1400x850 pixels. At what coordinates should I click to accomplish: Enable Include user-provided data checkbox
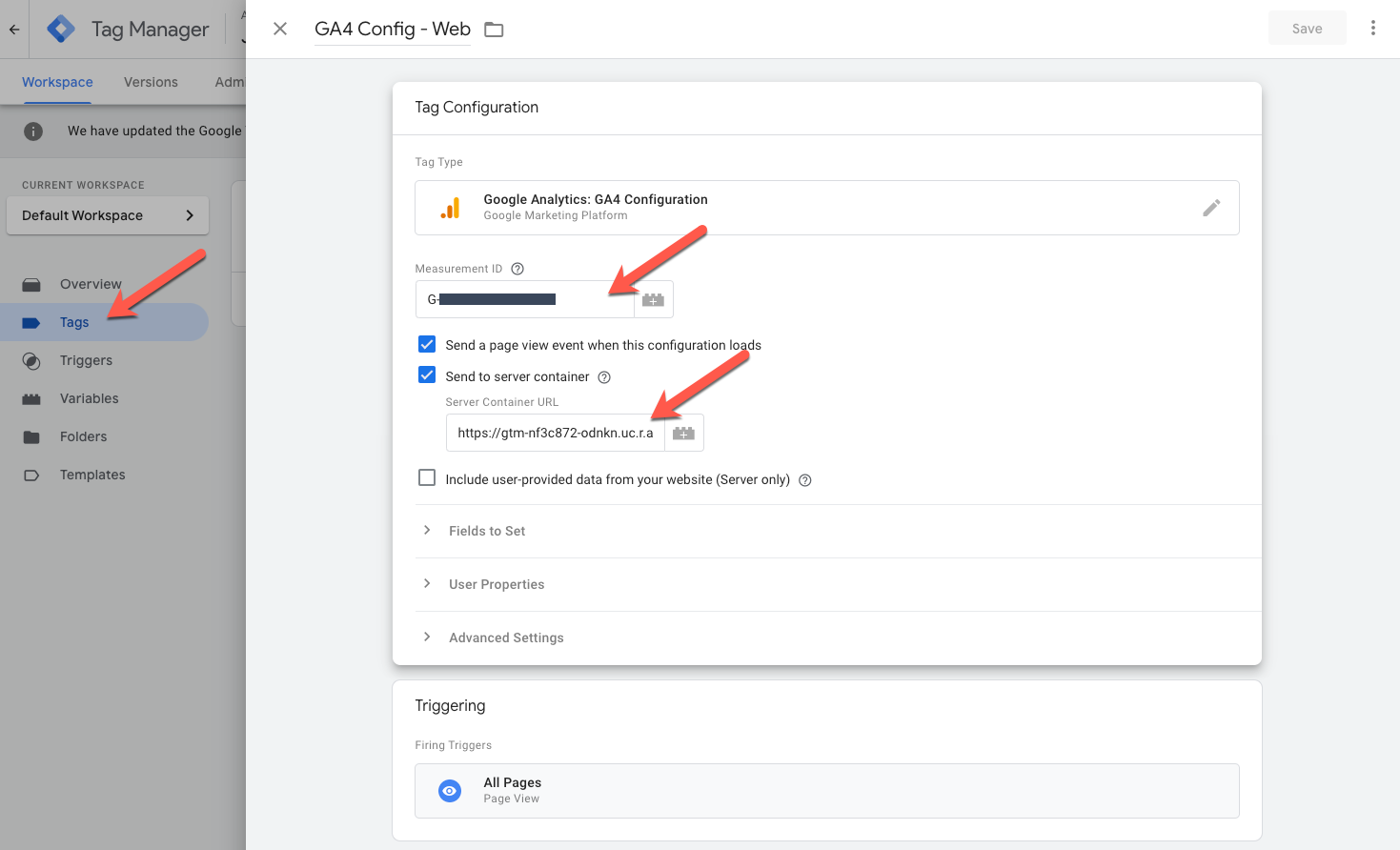(x=427, y=478)
